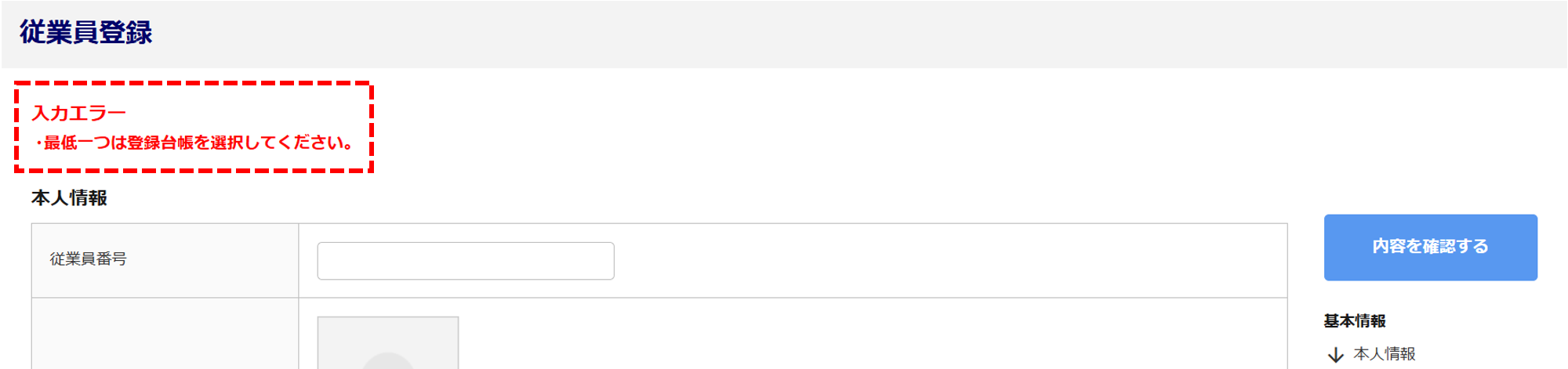Screen dimensions: 1568x369
Task: Click the 内容を確認する button
Action: [x=1431, y=248]
